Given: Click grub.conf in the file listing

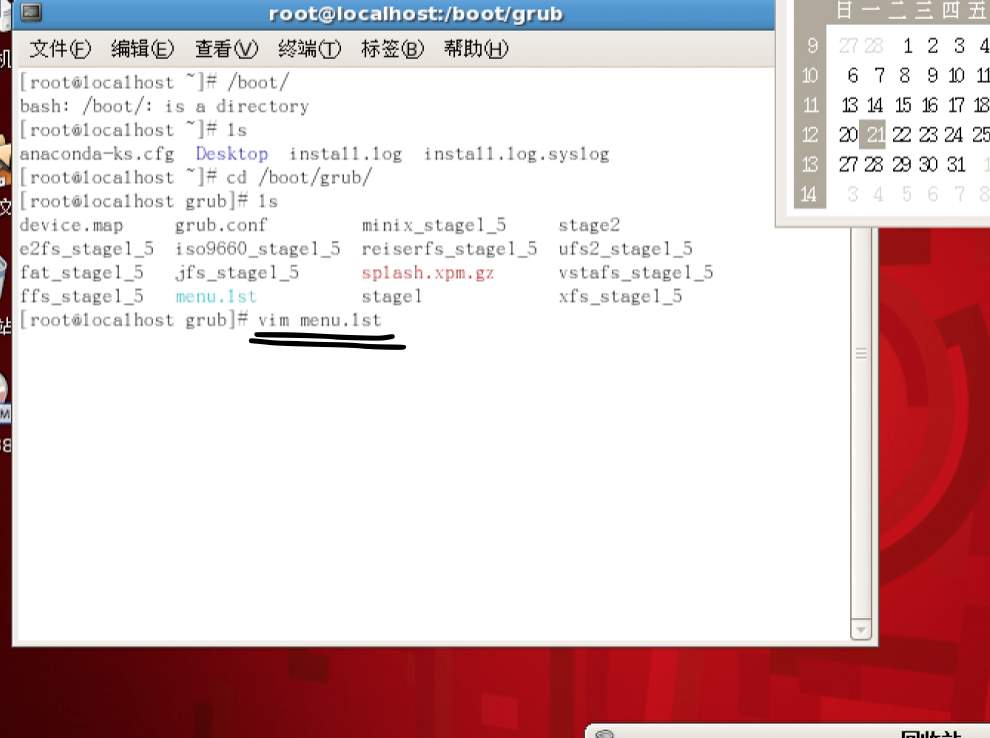Looking at the screenshot, I should 221,225.
